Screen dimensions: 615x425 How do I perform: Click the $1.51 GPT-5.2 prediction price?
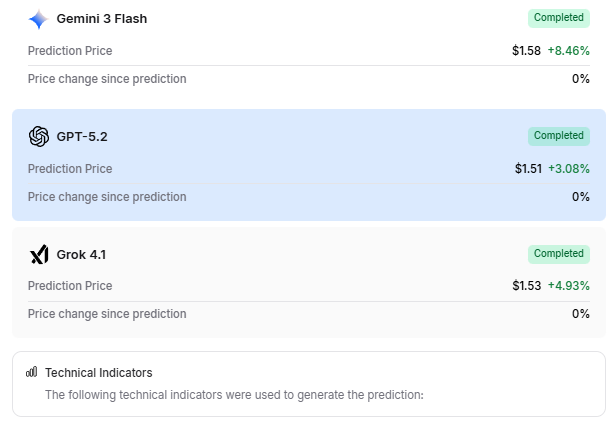[528, 169]
